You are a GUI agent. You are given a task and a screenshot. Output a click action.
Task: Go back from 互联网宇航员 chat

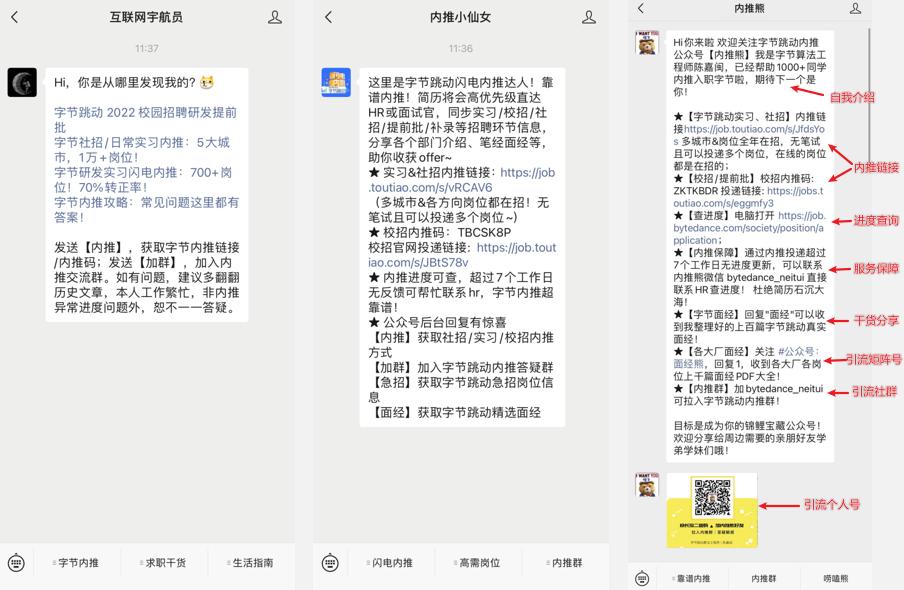(x=15, y=17)
